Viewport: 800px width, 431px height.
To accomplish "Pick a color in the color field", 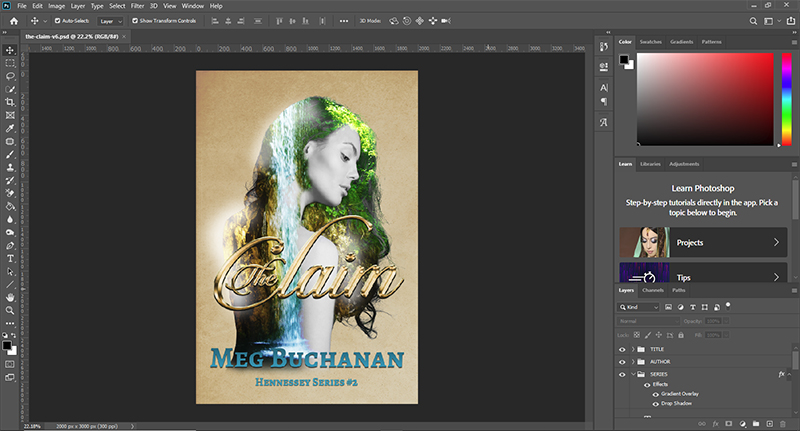I will (x=705, y=100).
